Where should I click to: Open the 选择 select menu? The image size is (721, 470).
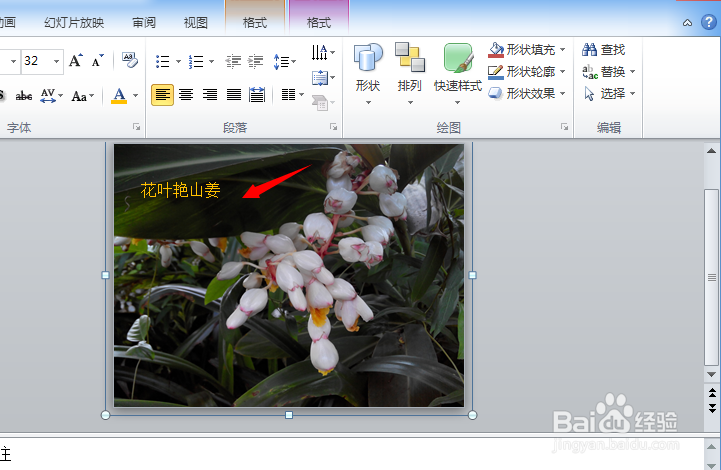tap(609, 94)
